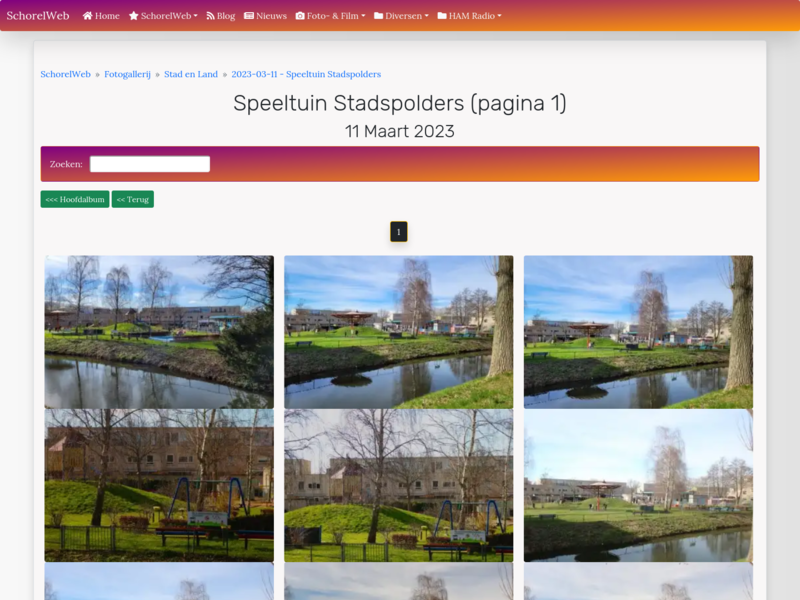Follow the Fotogallerij breadcrumb link
Image resolution: width=800 pixels, height=600 pixels.
pos(128,74)
